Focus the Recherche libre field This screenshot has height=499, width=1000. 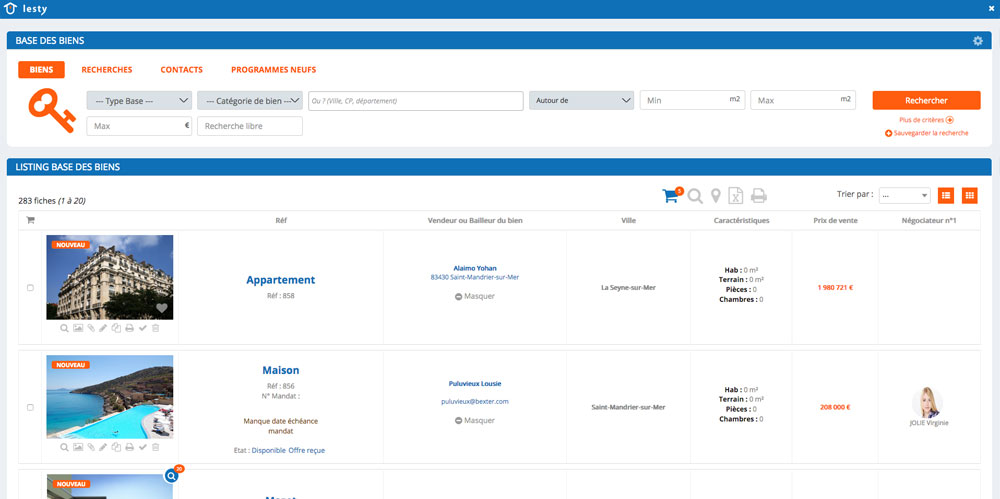249,126
